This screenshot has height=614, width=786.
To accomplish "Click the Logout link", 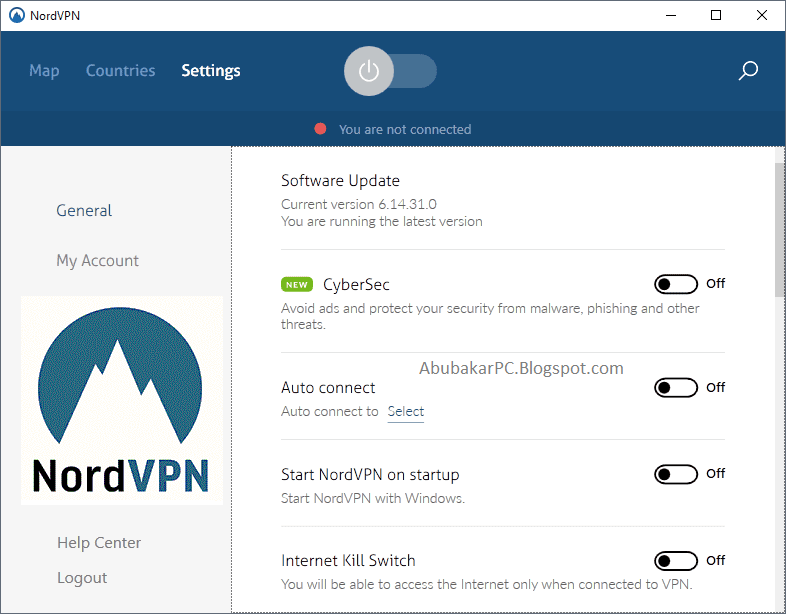I will [x=82, y=577].
